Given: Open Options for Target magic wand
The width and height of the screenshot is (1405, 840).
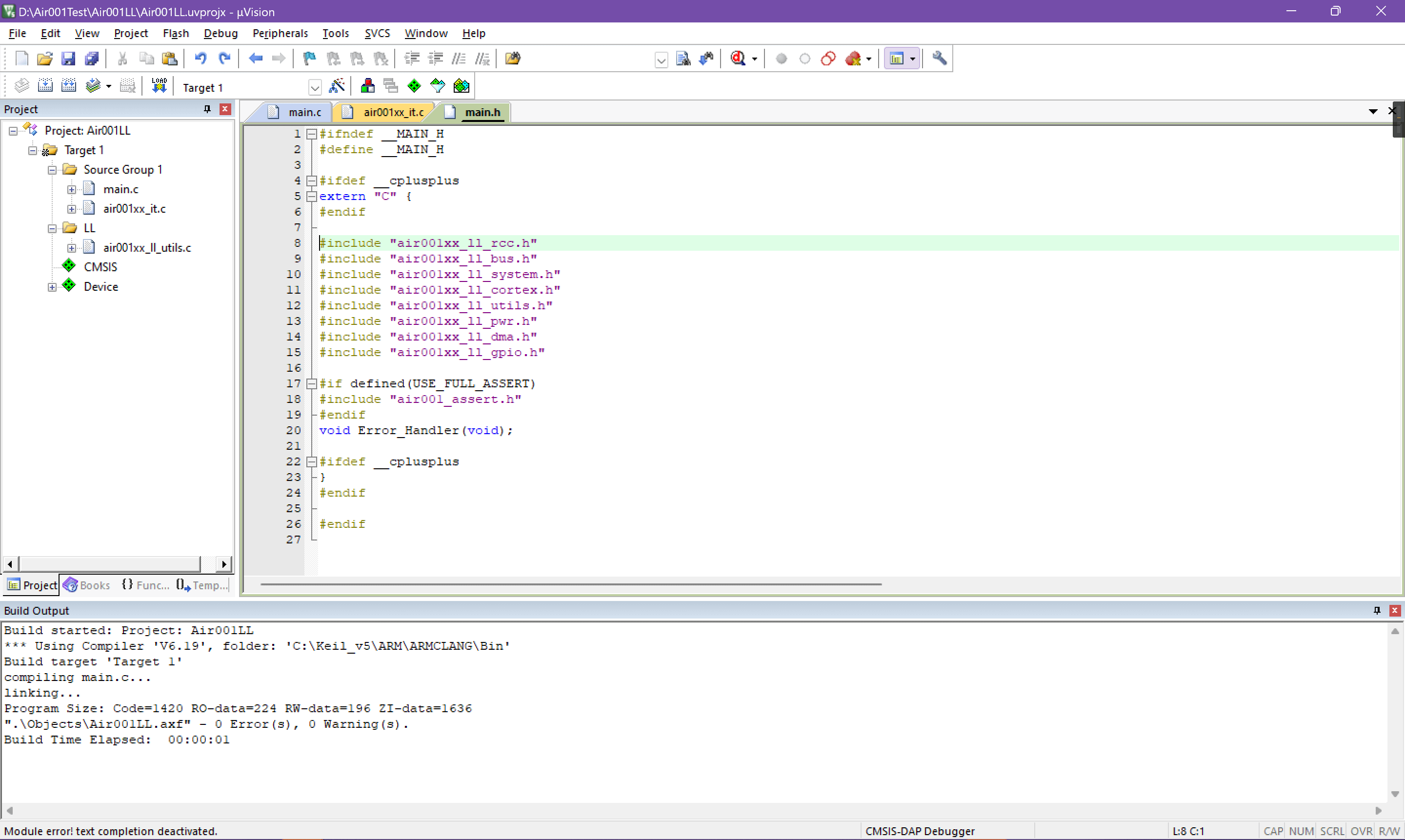Looking at the screenshot, I should click(337, 86).
